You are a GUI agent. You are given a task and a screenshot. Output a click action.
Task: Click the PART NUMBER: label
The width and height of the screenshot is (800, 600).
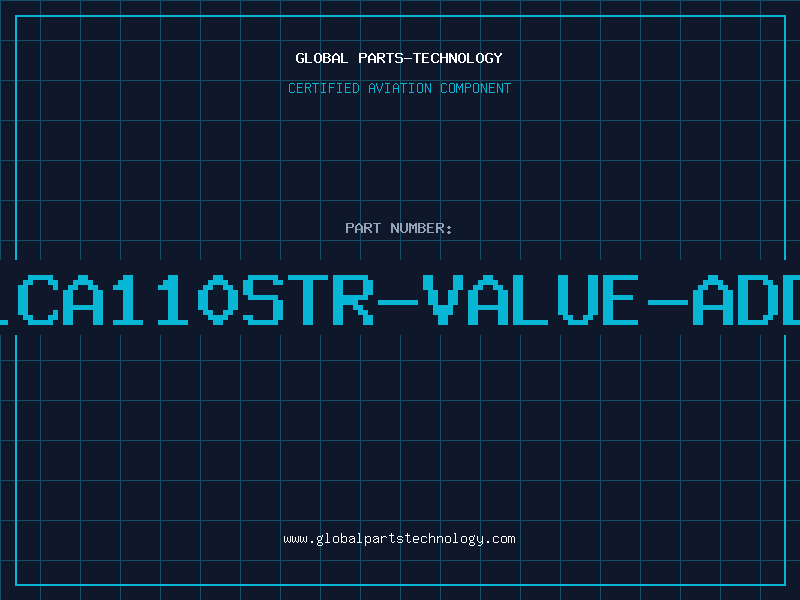pyautogui.click(x=399, y=228)
